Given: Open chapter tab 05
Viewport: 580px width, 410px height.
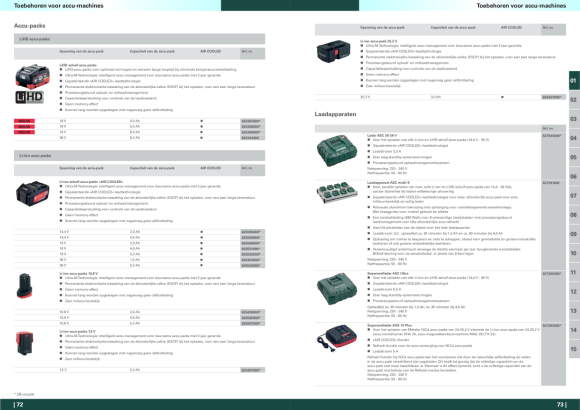Looking at the screenshot, I should (574, 157).
